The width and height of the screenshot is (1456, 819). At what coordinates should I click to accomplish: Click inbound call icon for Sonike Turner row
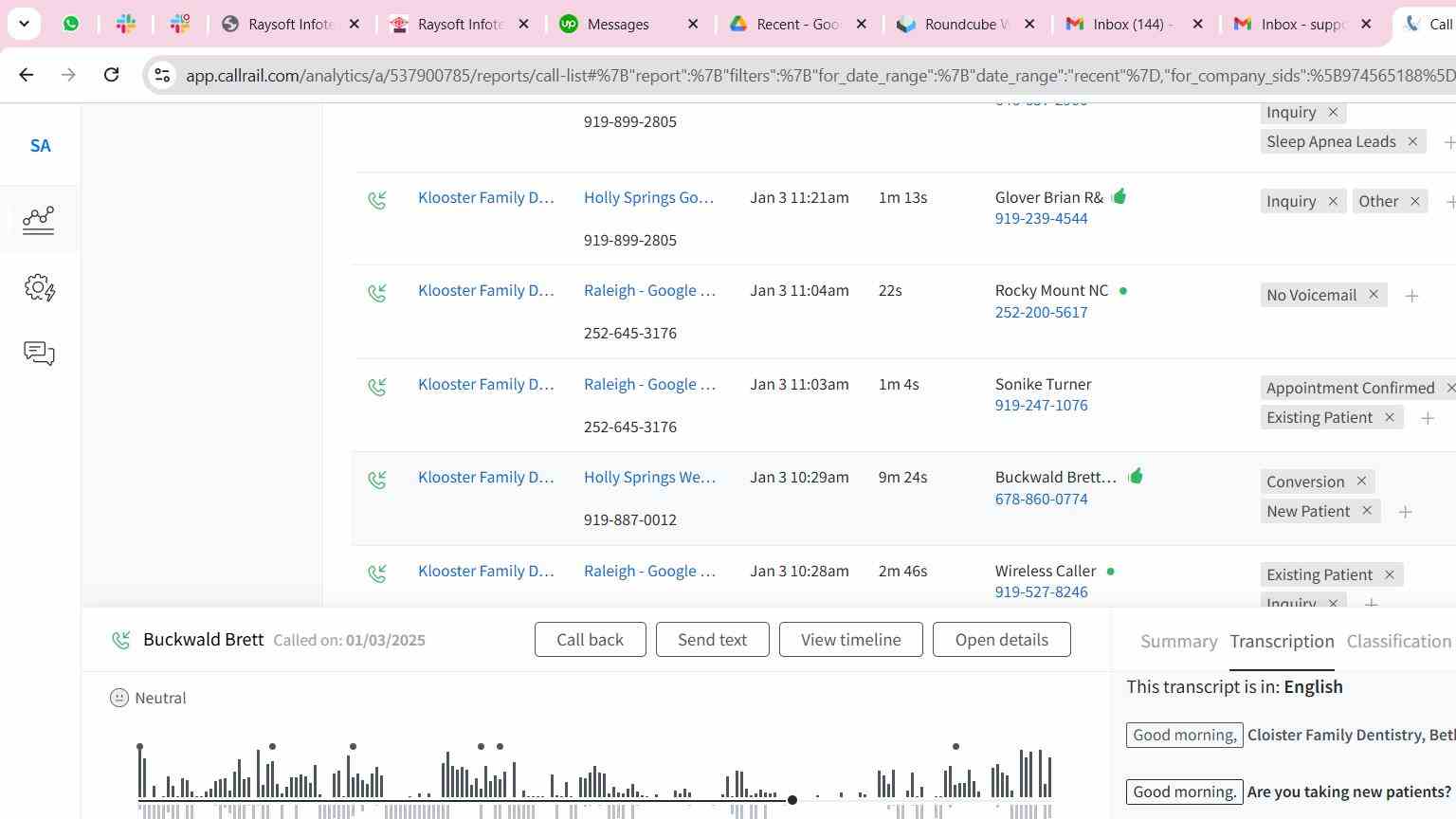click(377, 387)
